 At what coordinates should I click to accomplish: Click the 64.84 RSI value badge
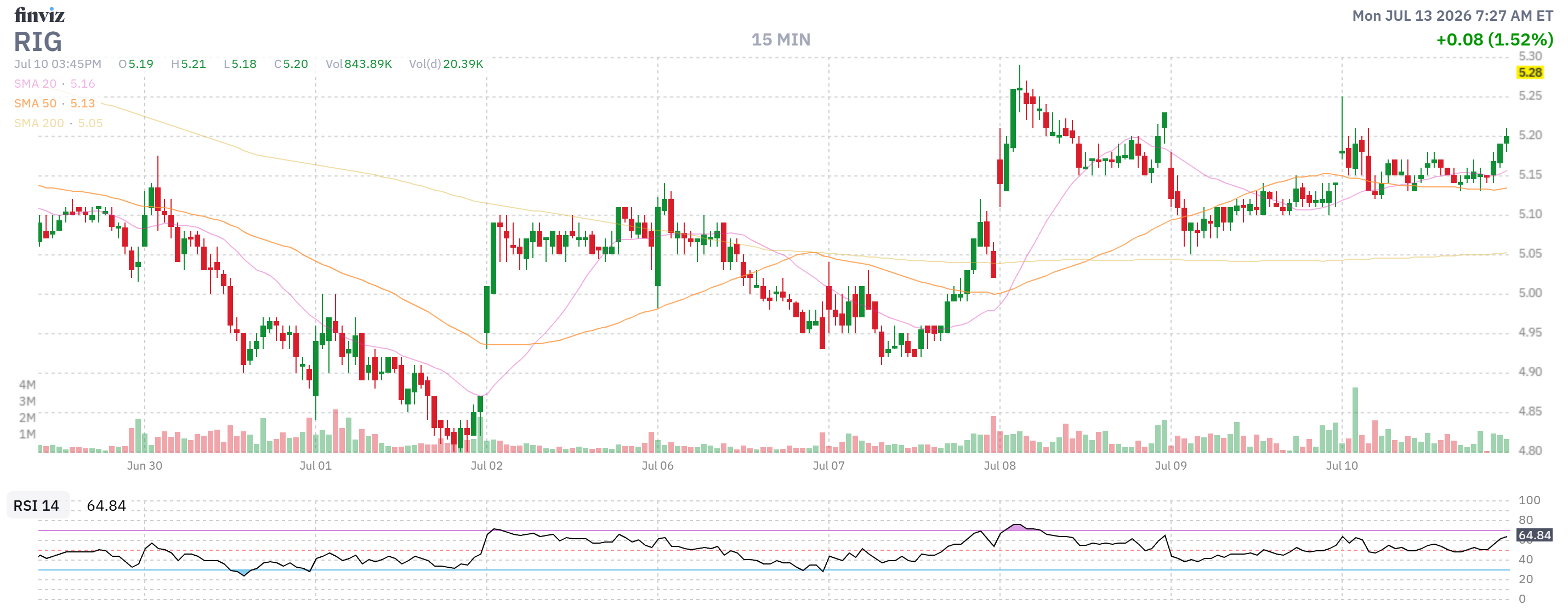click(x=1534, y=535)
